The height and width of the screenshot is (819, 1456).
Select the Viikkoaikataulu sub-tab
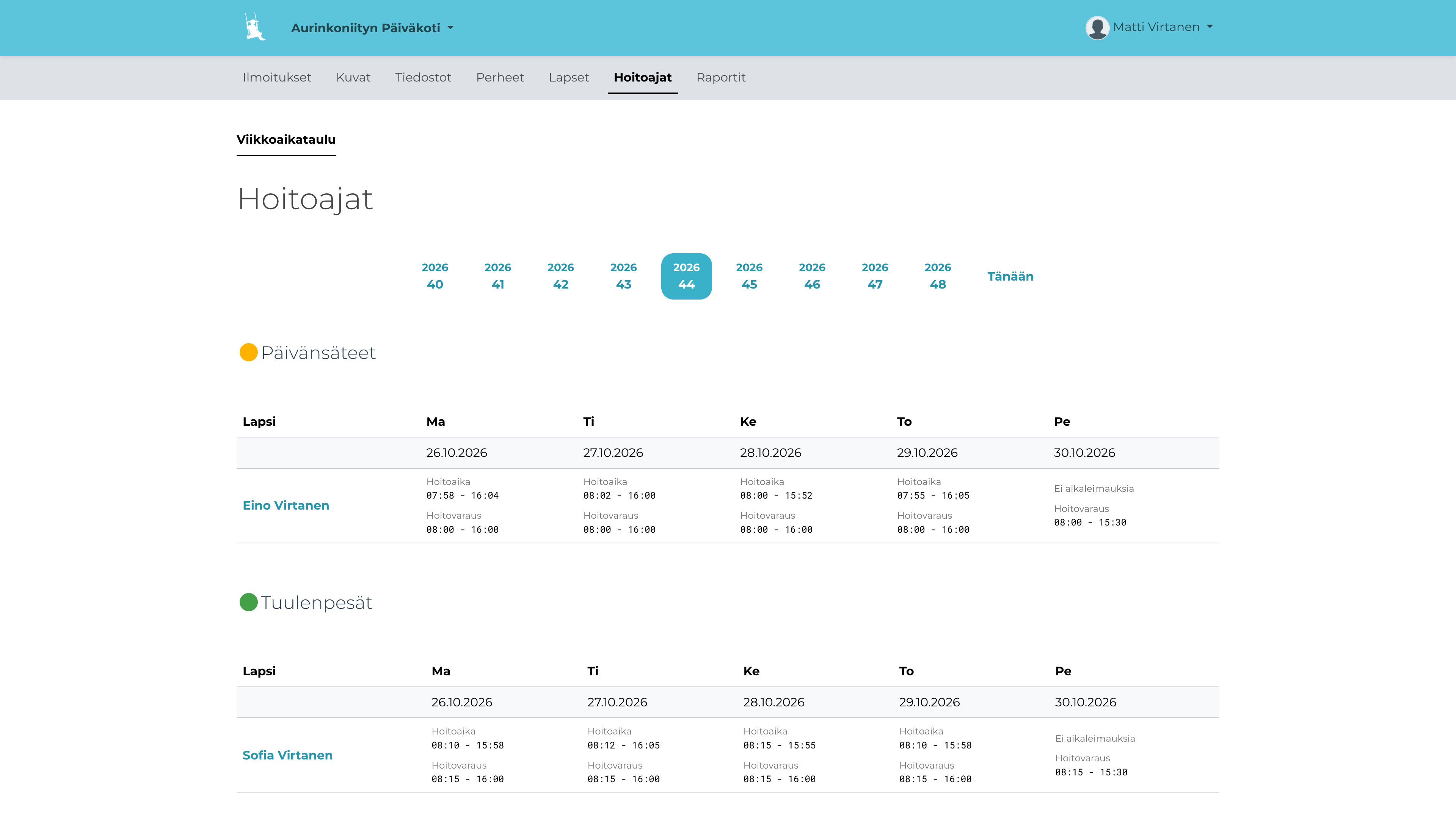286,140
